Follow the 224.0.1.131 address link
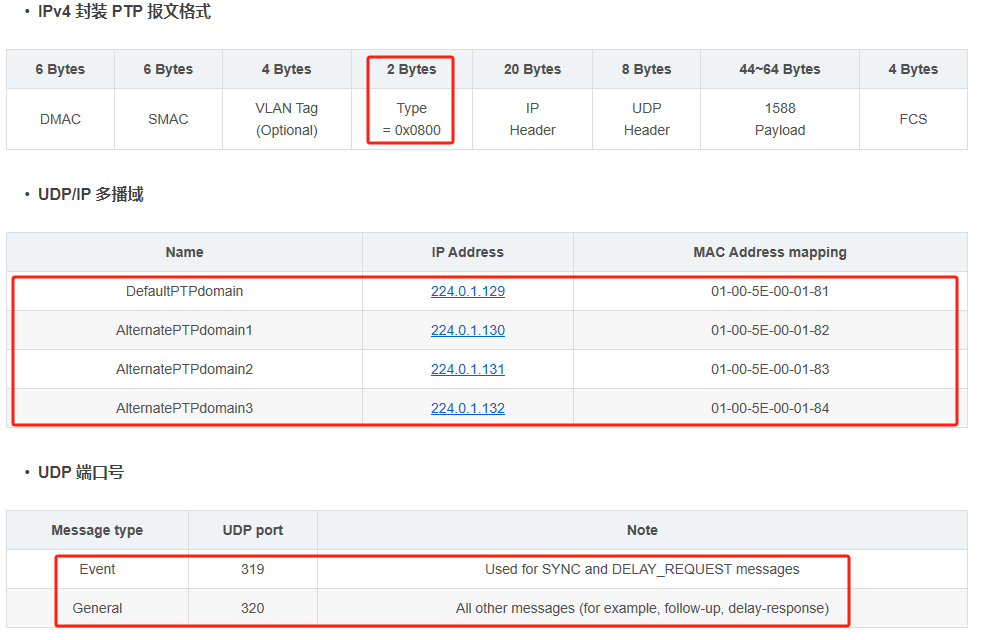Image resolution: width=989 pixels, height=640 pixels. [467, 369]
